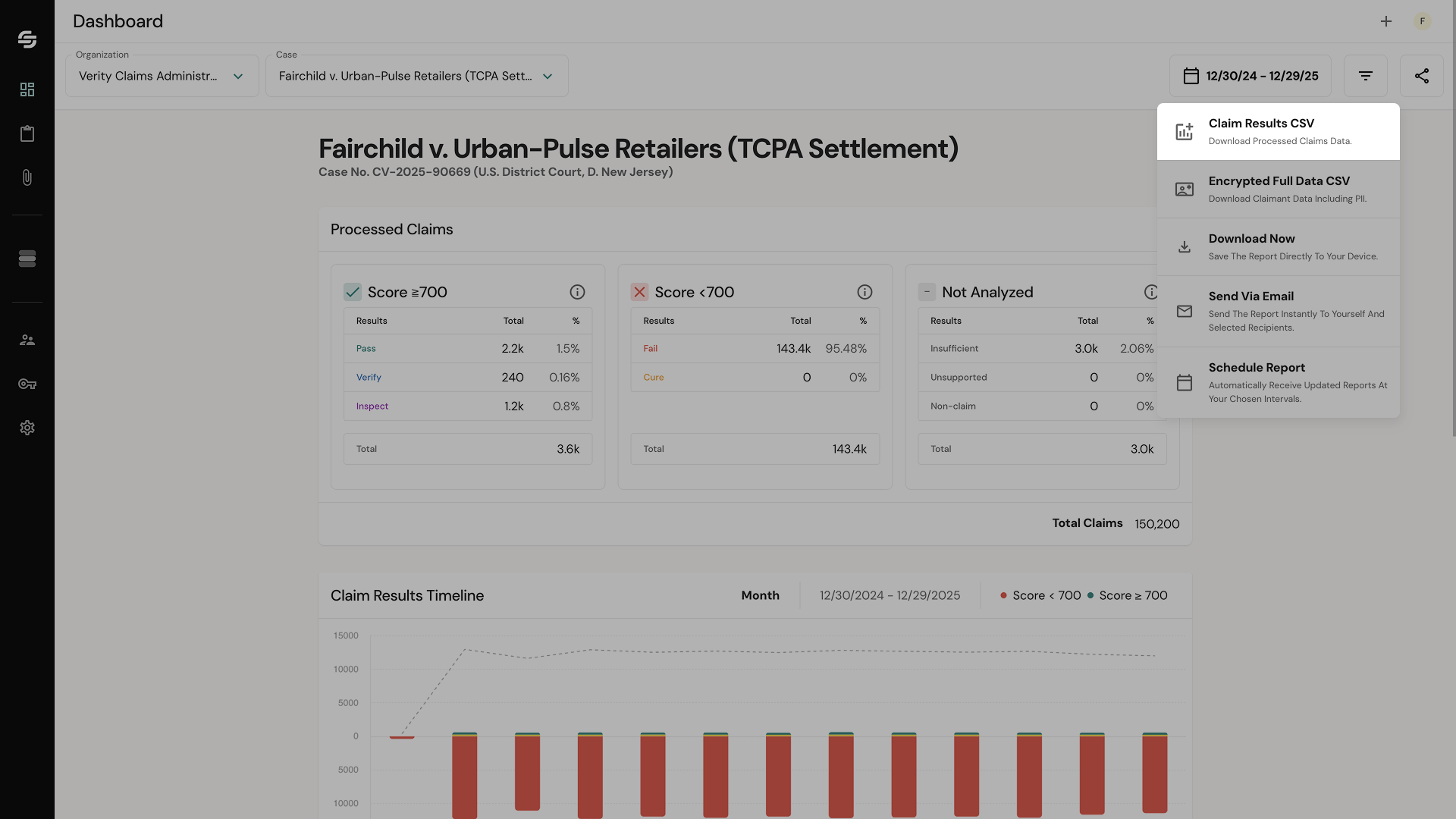1456x819 pixels.
Task: Click the Insufficient results row label
Action: (x=954, y=349)
